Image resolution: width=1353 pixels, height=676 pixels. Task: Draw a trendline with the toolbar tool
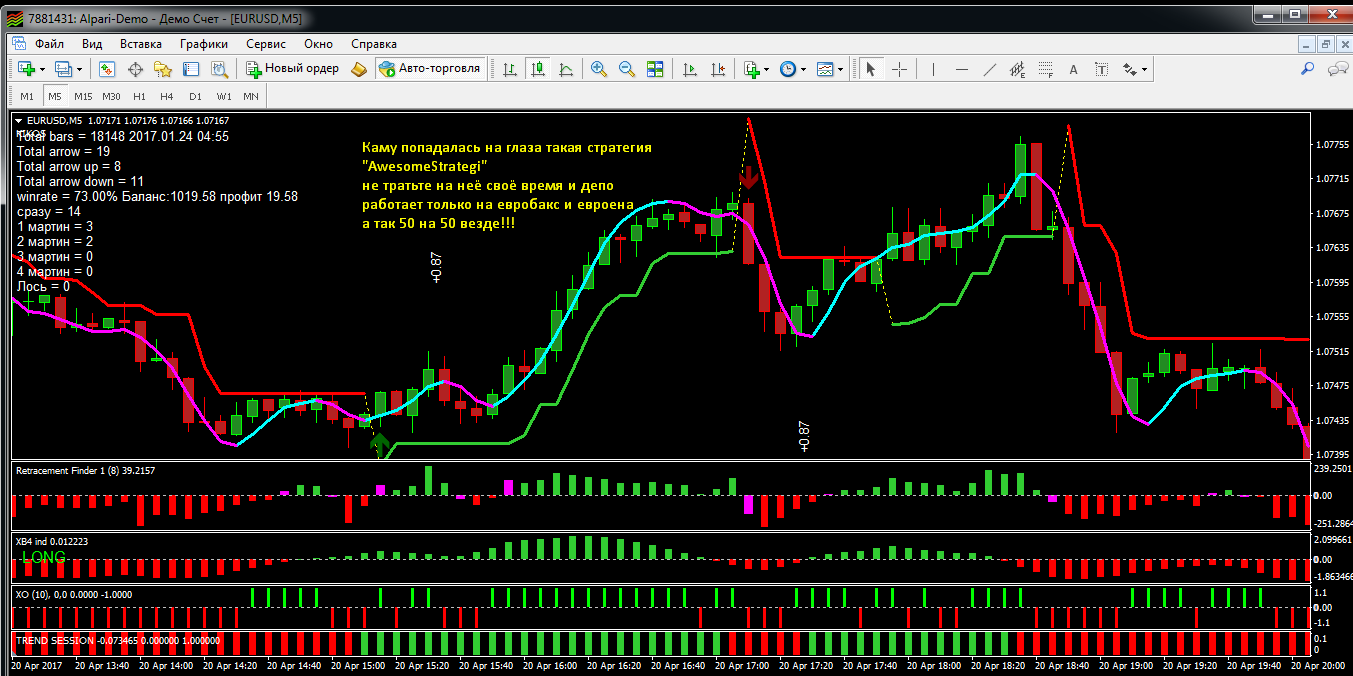990,69
